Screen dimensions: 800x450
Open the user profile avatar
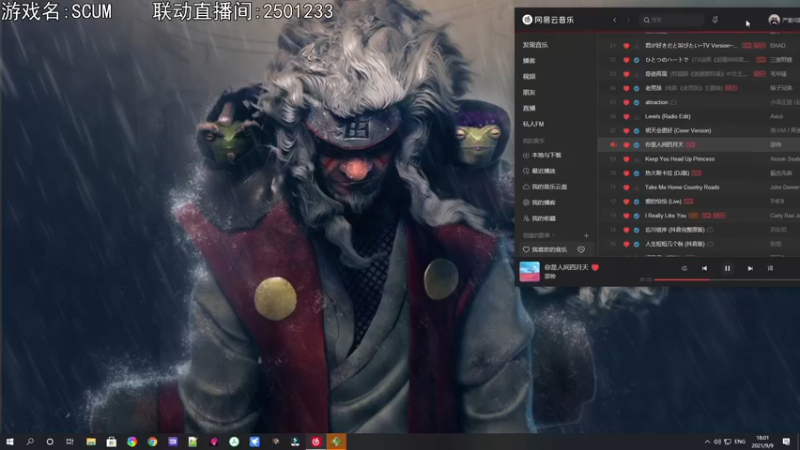point(774,20)
